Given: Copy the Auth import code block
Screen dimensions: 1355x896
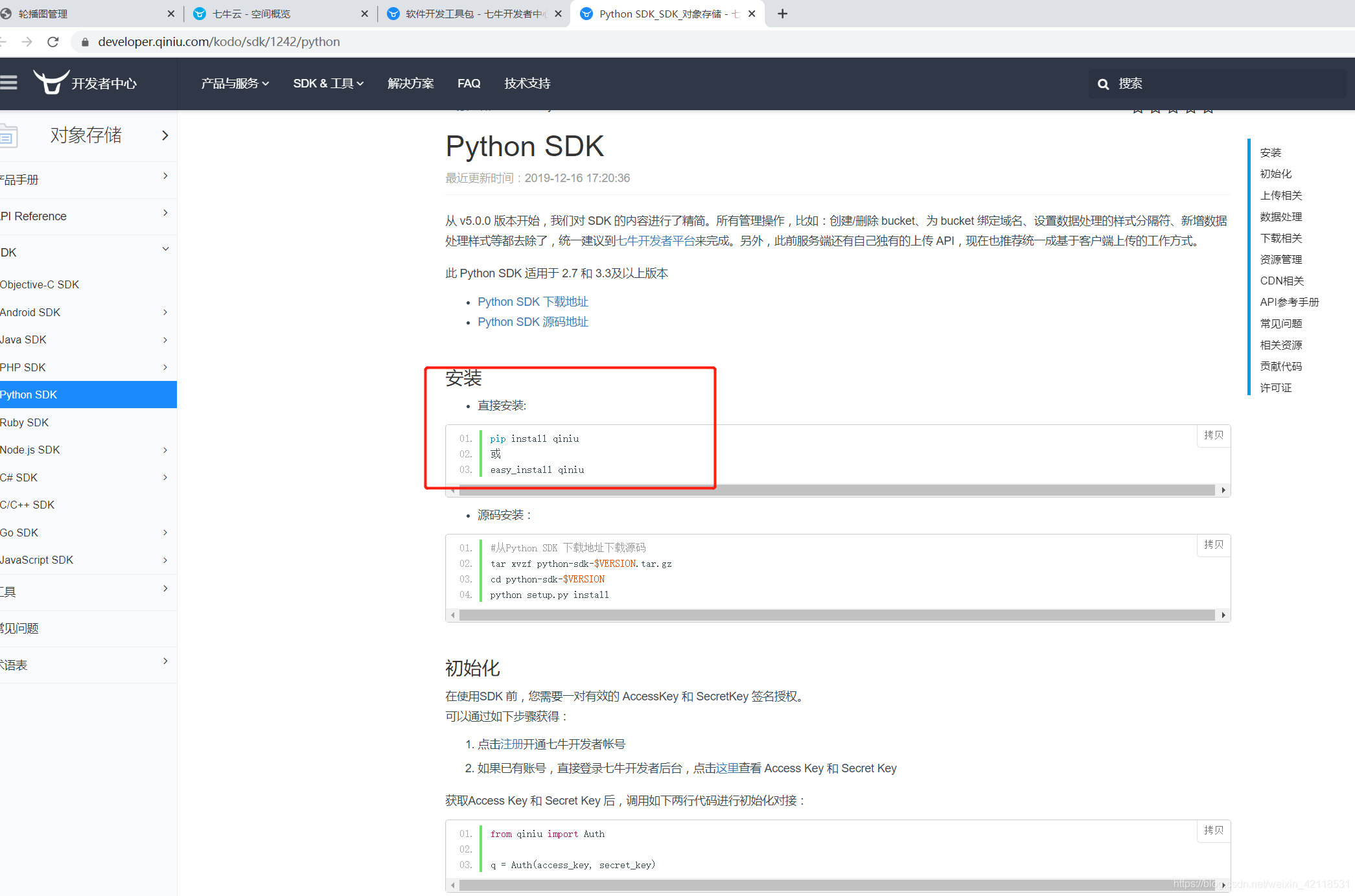Looking at the screenshot, I should point(1213,831).
